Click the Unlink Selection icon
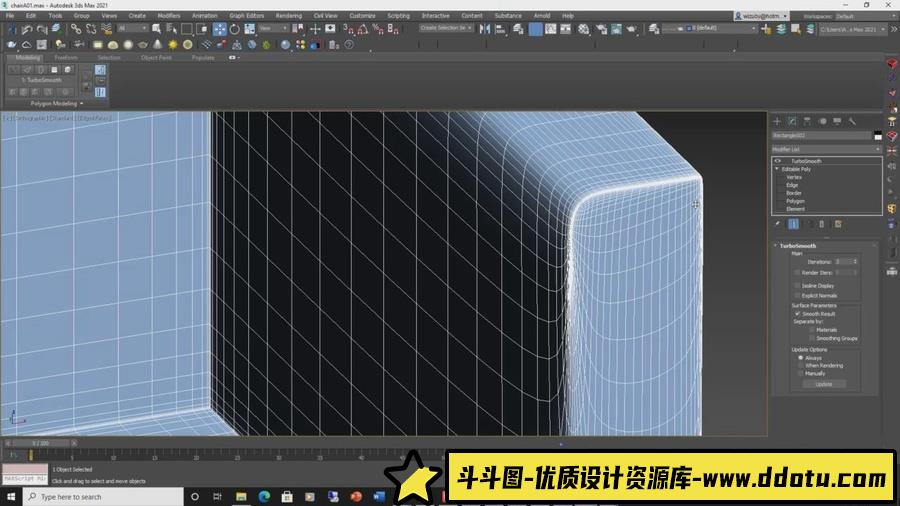The height and width of the screenshot is (506, 900). pyautogui.click(x=91, y=29)
